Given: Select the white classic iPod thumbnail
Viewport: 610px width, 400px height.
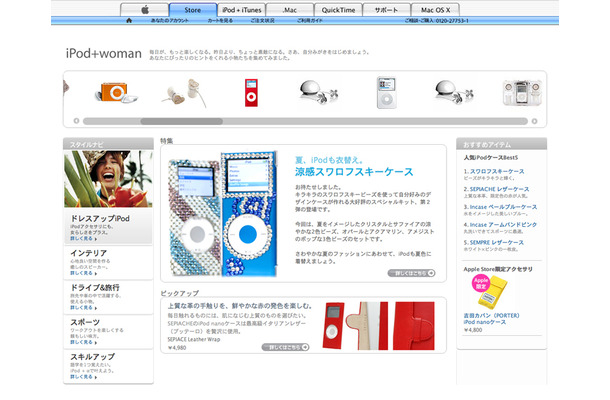Looking at the screenshot, I should click(x=387, y=93).
